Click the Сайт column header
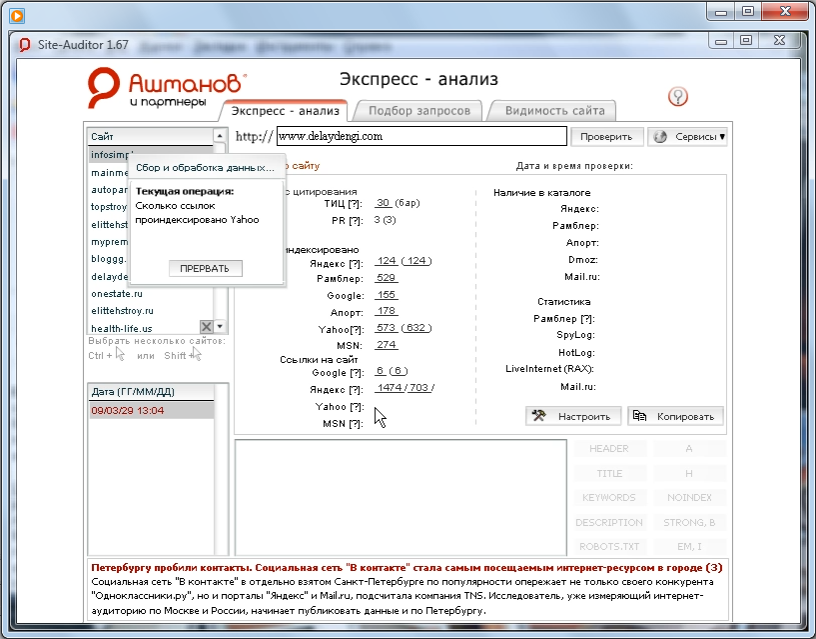Screen dimensions: 816x639 point(151,136)
